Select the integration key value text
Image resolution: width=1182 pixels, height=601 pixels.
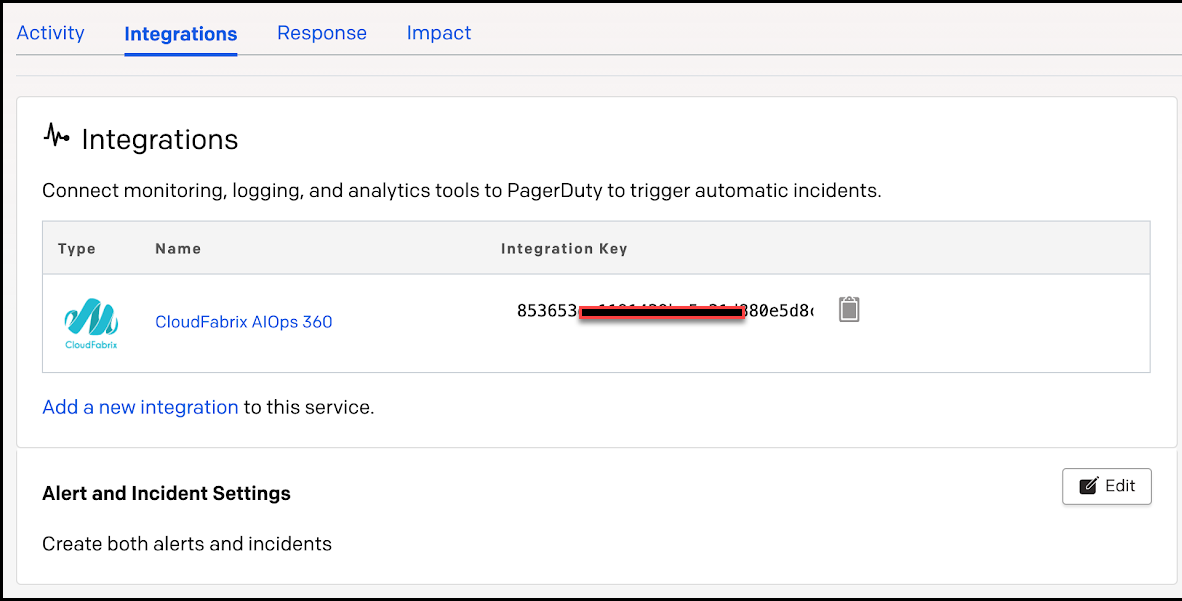[x=665, y=311]
